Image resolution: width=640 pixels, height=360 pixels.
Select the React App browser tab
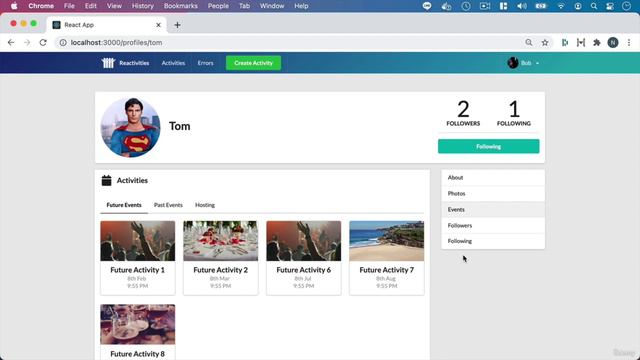click(107, 25)
